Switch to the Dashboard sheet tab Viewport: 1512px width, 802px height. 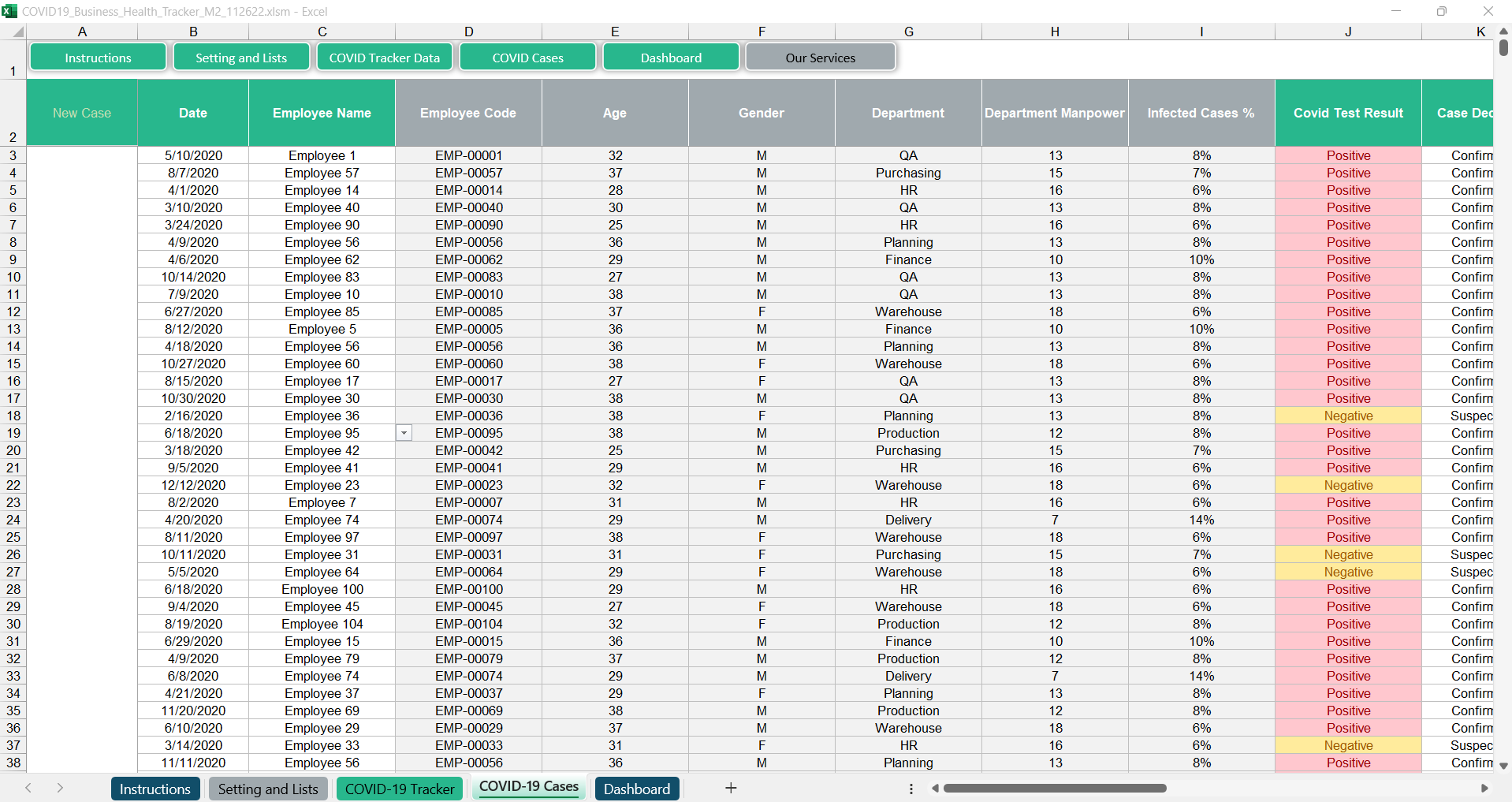(x=636, y=789)
